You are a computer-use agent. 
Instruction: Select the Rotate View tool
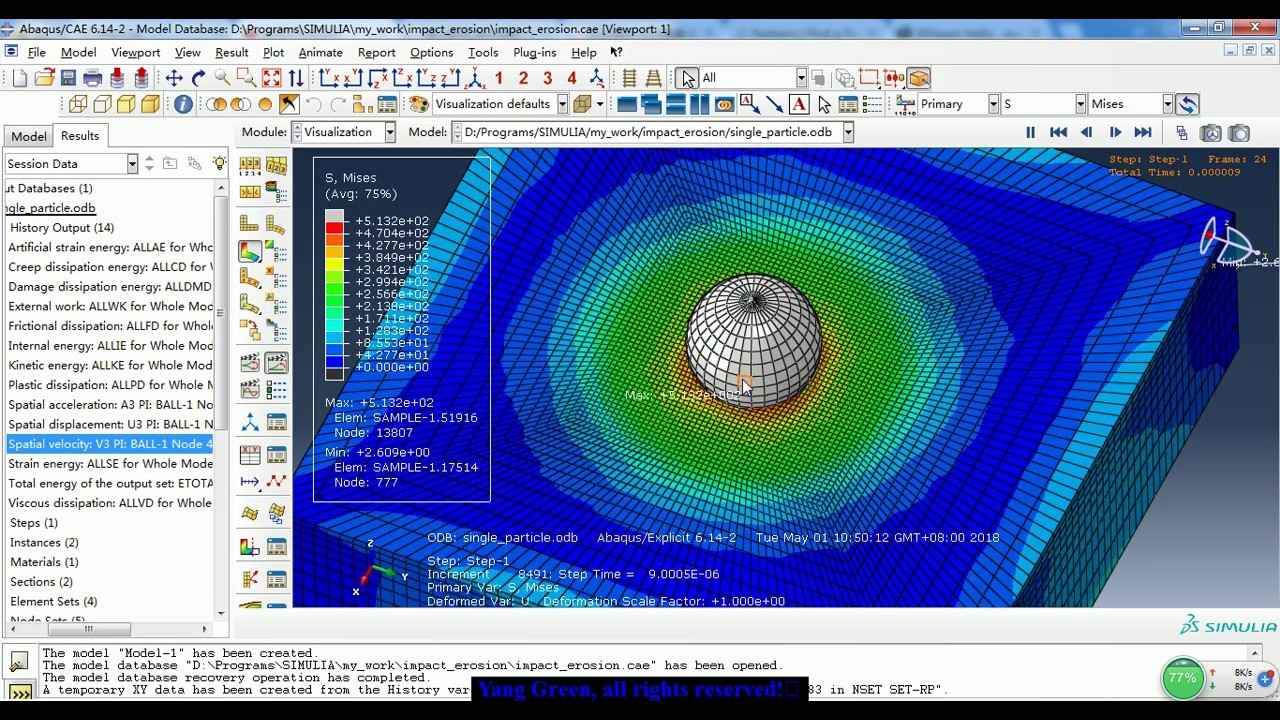point(198,78)
